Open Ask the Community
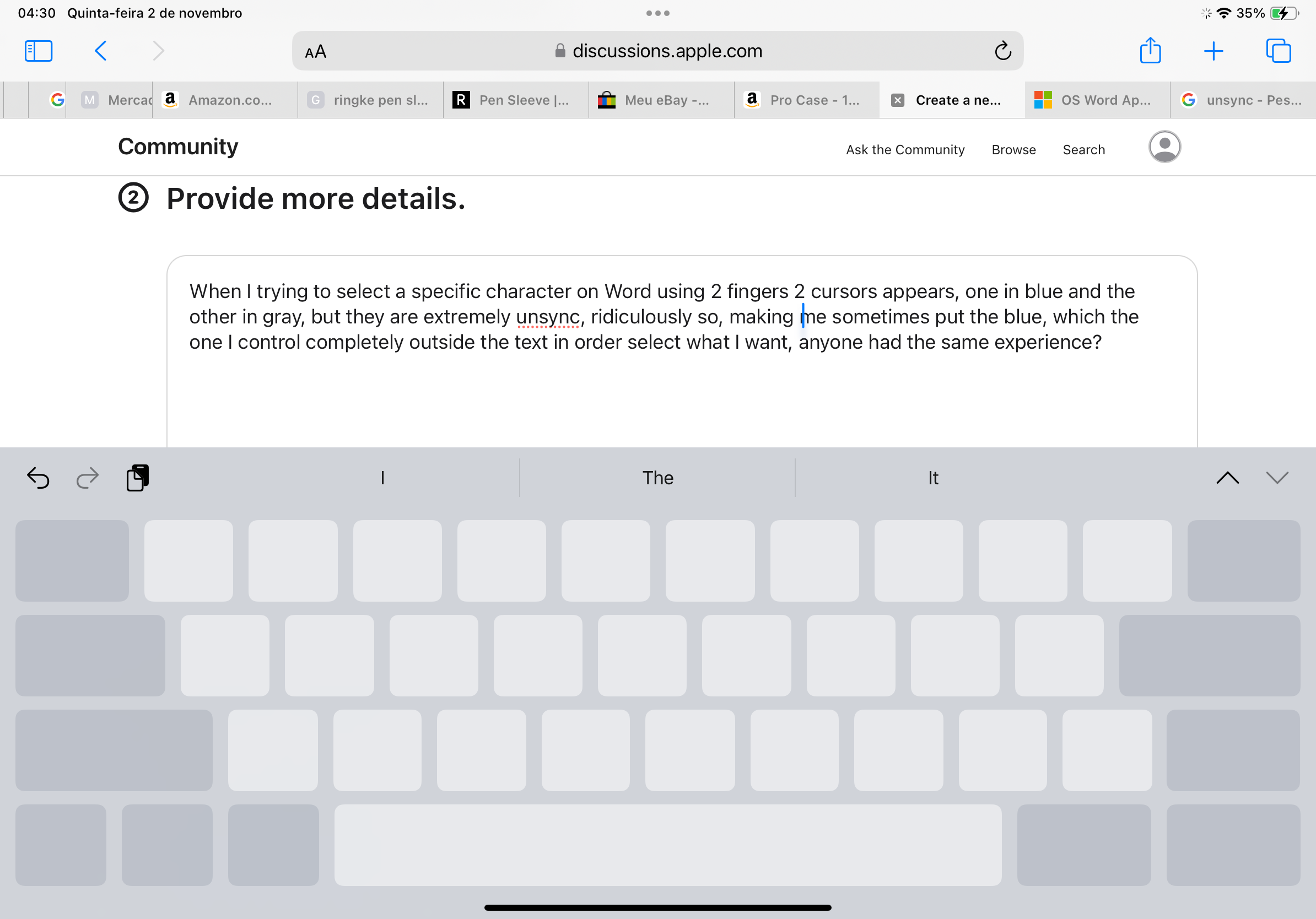1316x919 pixels. point(905,149)
